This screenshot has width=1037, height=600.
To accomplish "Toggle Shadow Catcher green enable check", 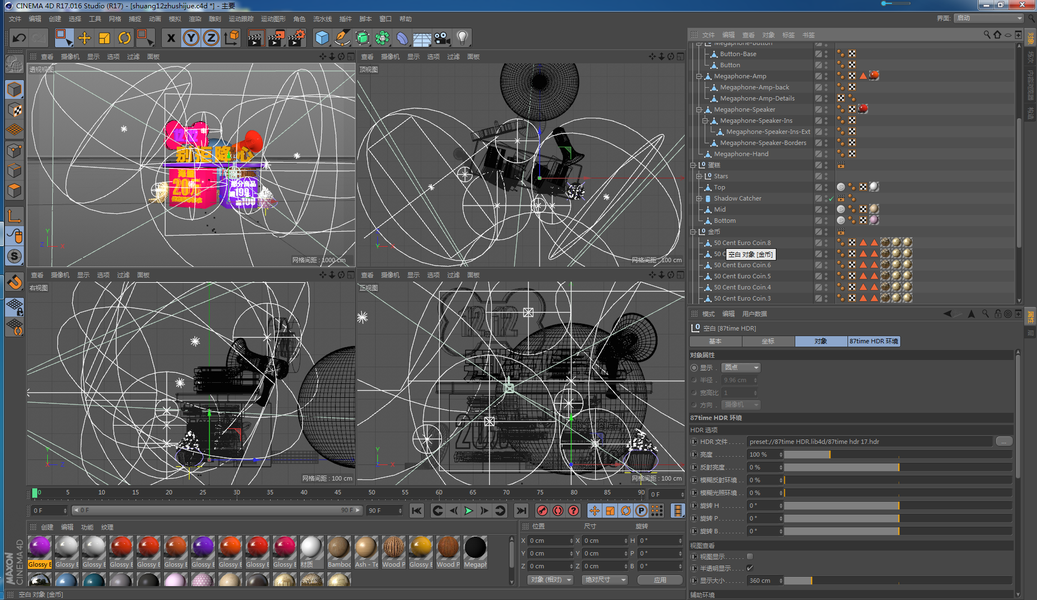I will 831,198.
